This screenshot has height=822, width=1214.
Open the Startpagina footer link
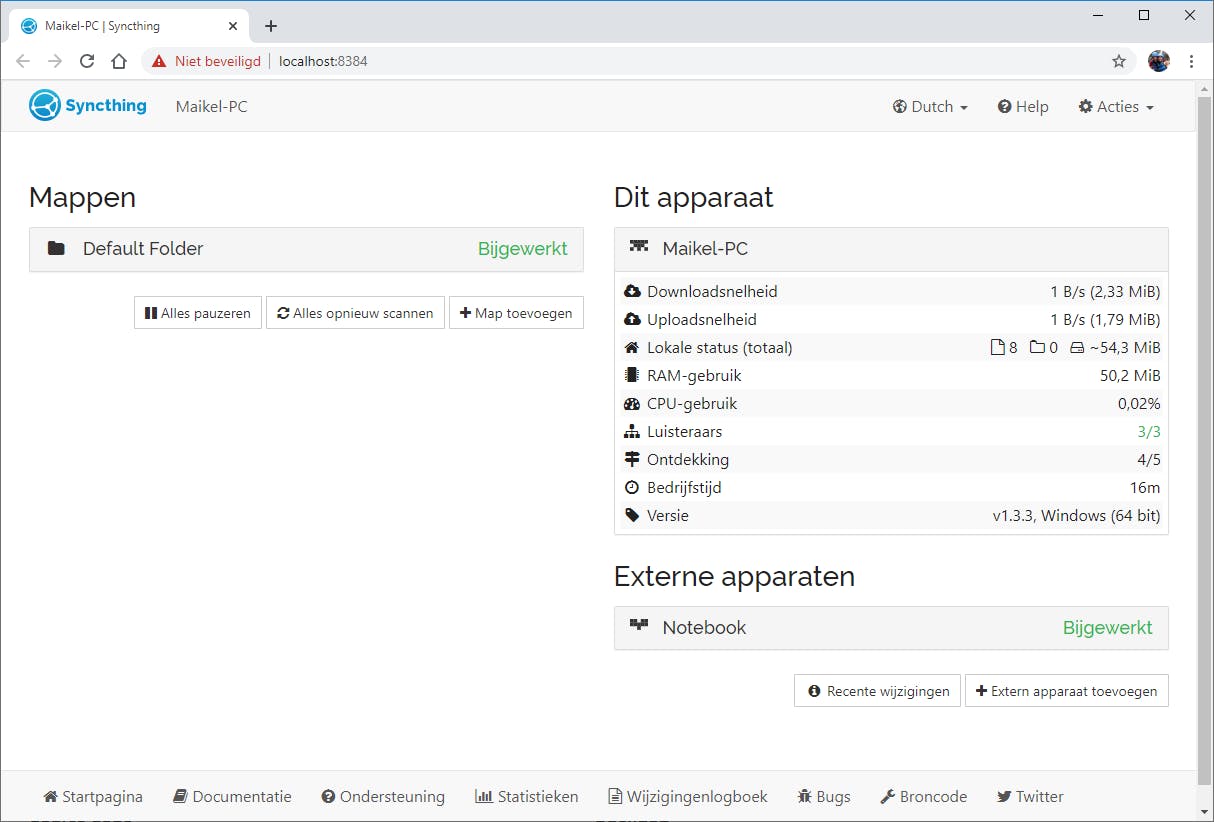[93, 797]
